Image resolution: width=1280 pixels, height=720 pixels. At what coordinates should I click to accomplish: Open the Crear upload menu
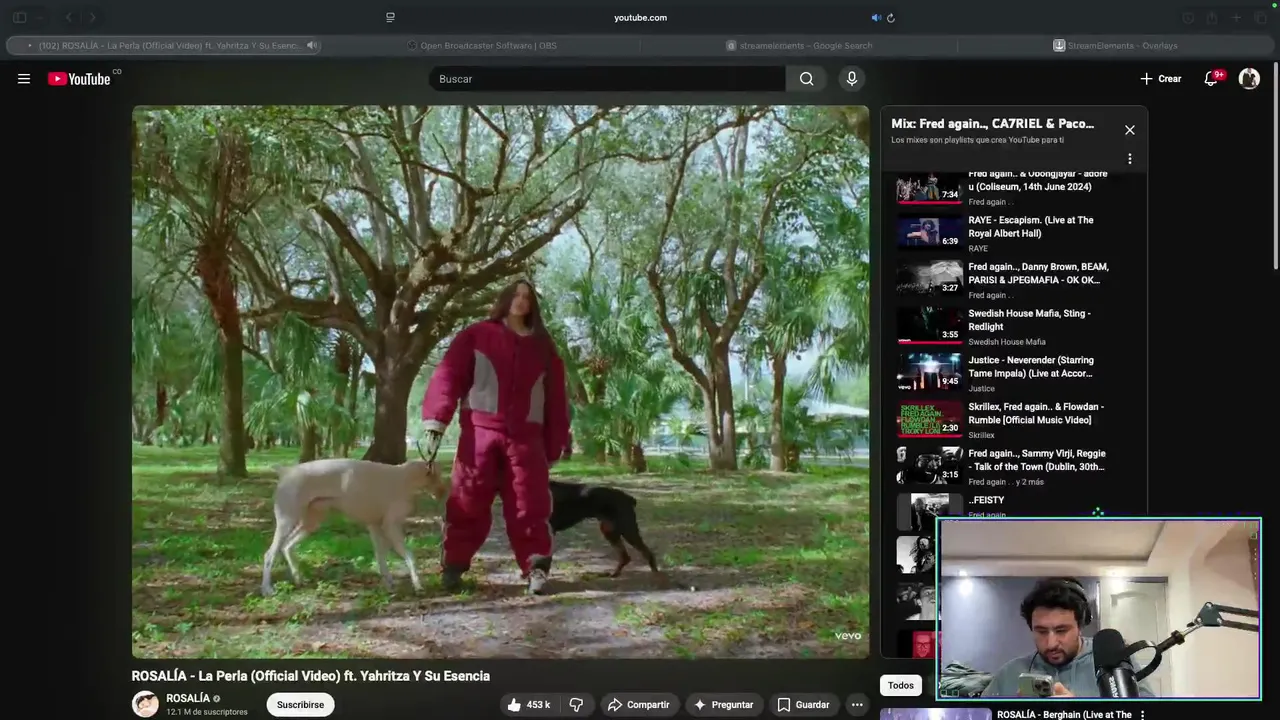tap(1160, 79)
